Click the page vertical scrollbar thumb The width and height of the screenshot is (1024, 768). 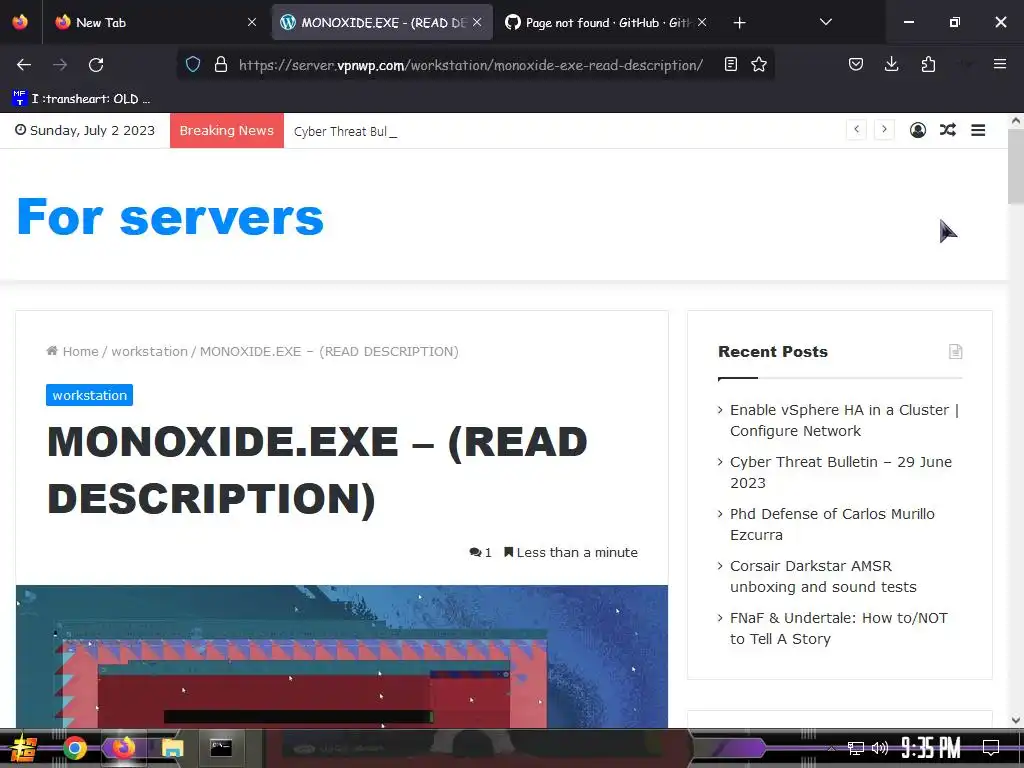pyautogui.click(x=1016, y=167)
